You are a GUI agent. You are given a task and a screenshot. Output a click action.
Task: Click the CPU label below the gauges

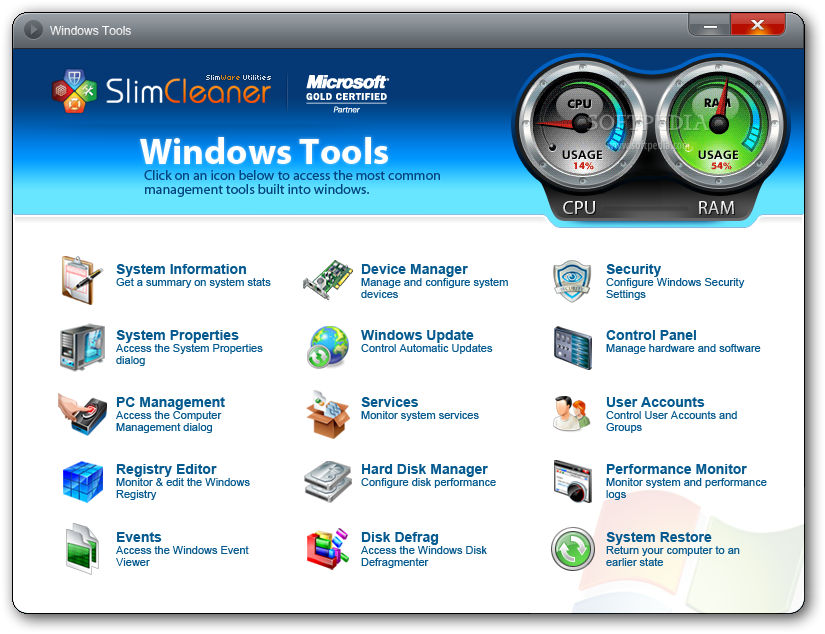click(579, 208)
